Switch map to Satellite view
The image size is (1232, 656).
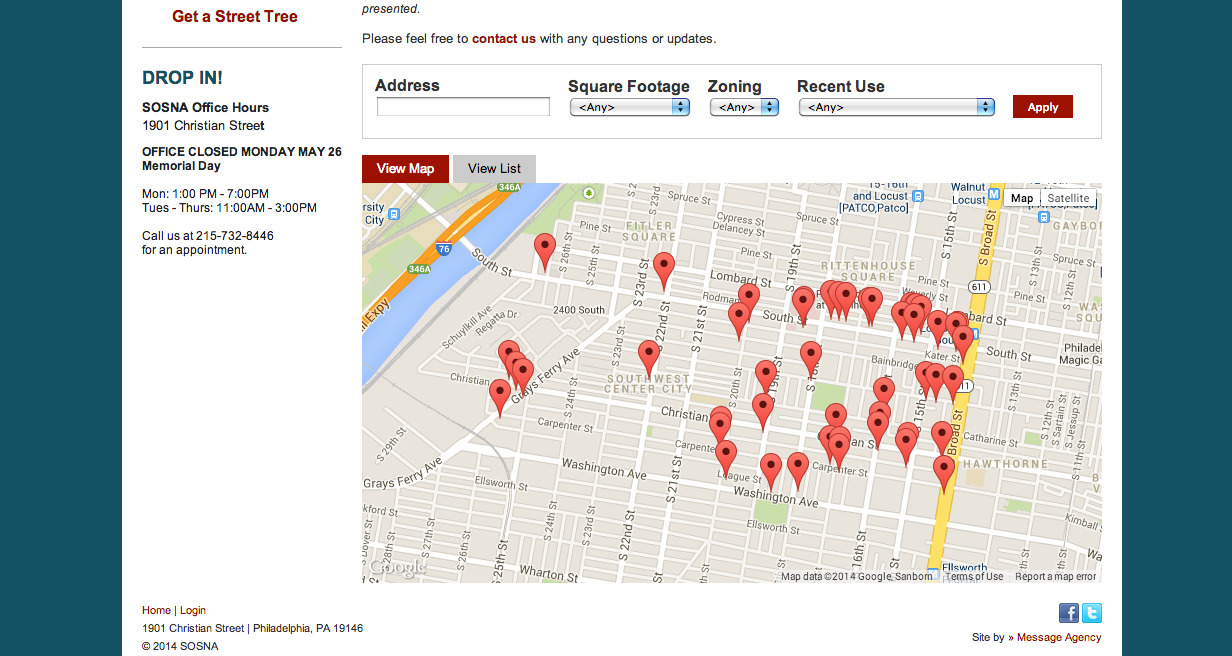click(1068, 198)
